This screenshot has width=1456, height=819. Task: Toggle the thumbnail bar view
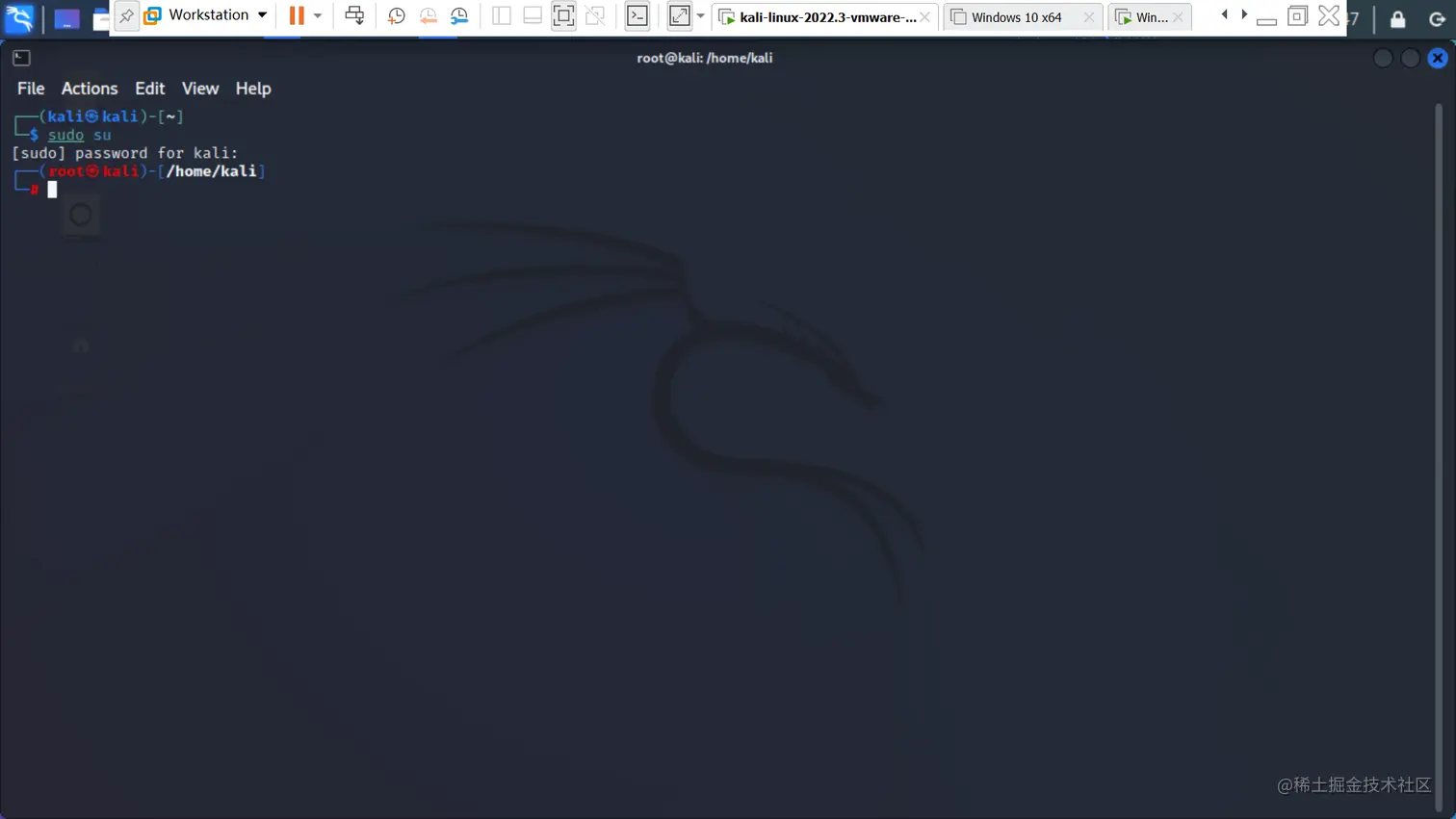[x=533, y=15]
